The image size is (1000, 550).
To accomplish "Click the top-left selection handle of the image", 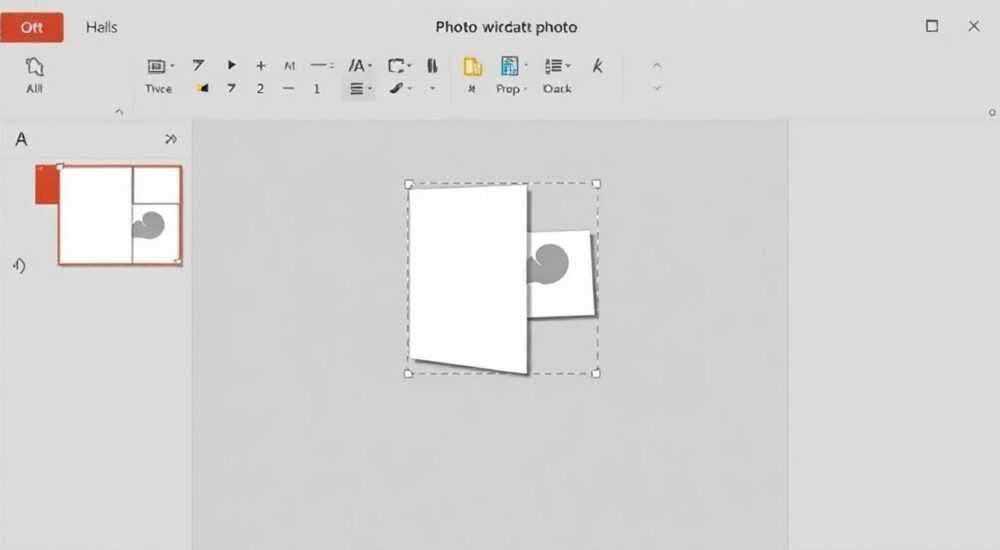I will pos(409,184).
